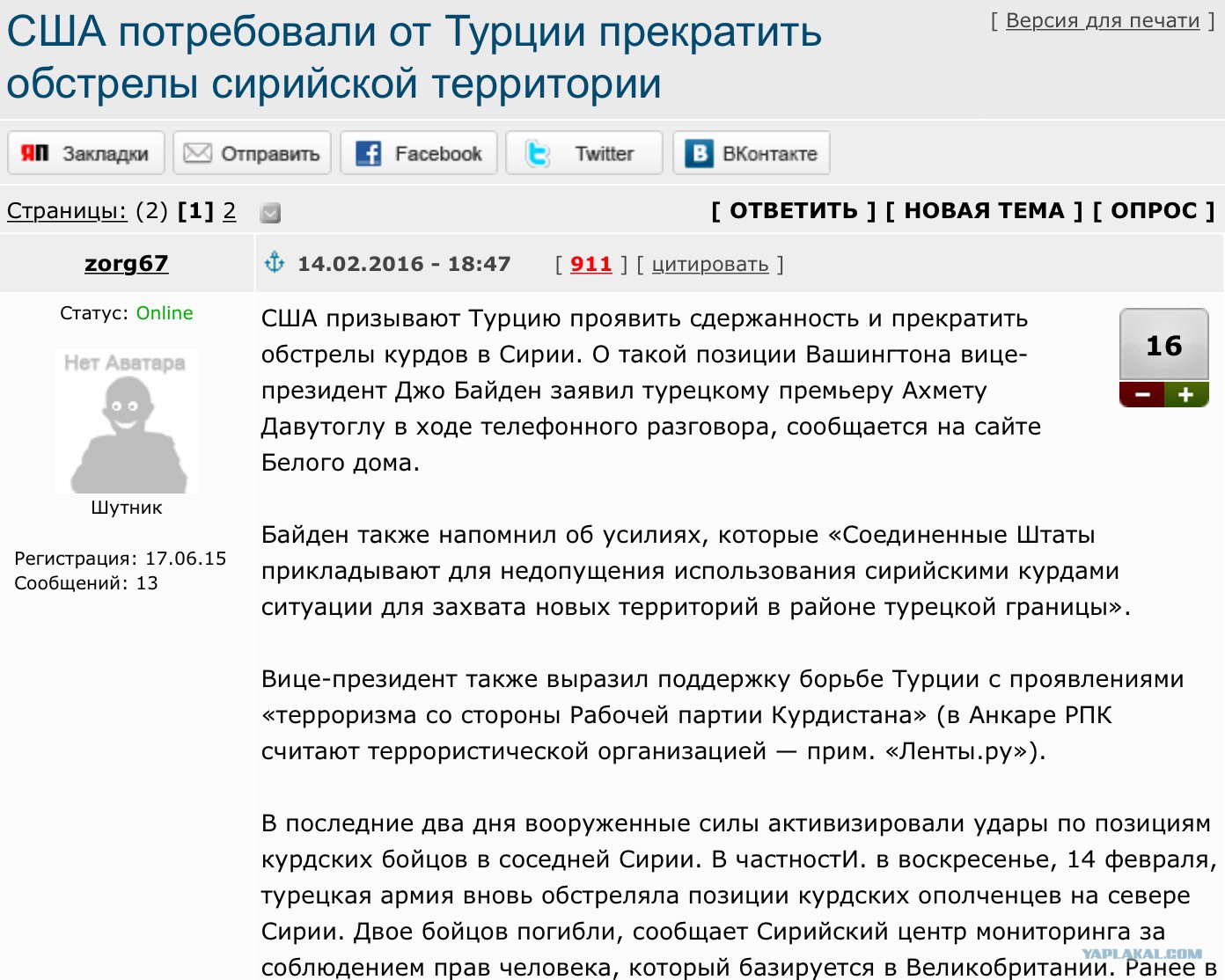Click the zorg67 avatar placeholder image

coord(127,421)
